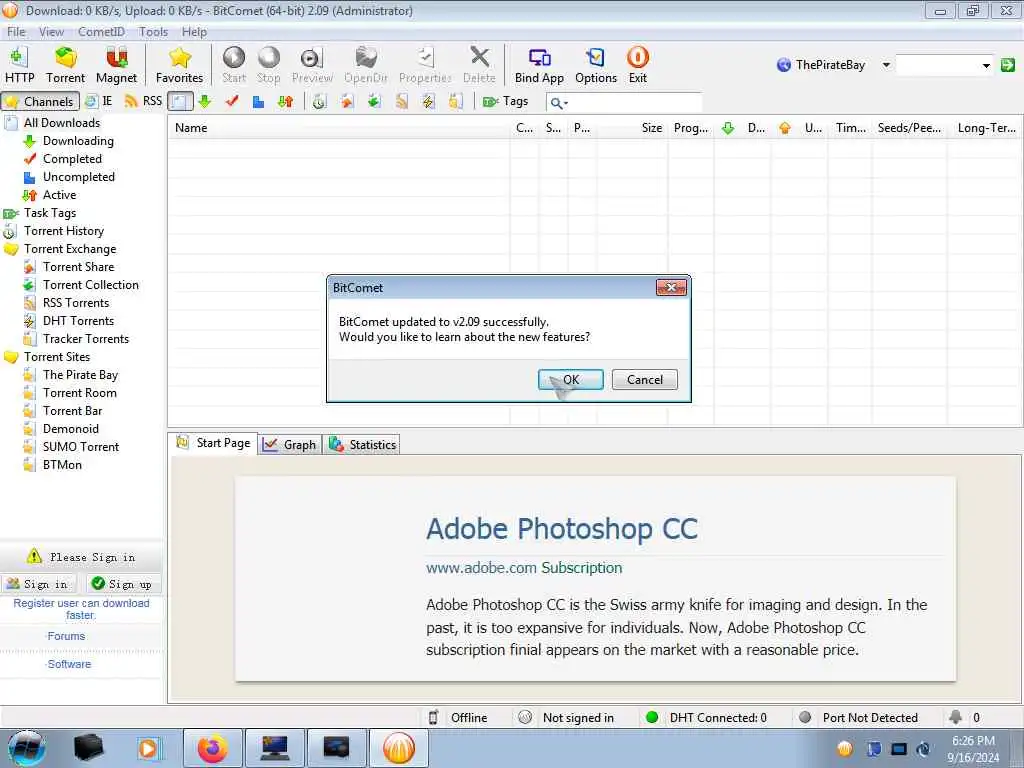Select Downloading in the sidebar tree
The image size is (1024, 768).
78,141
